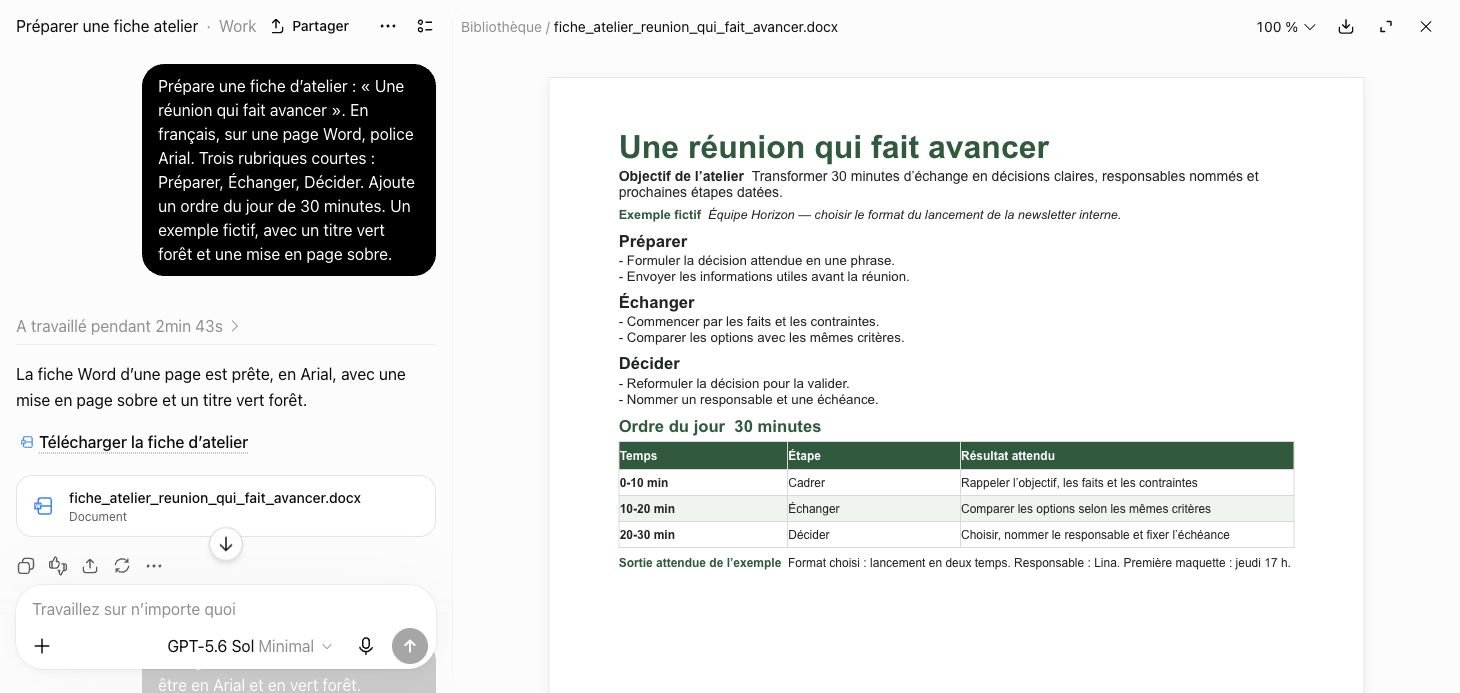Image resolution: width=1460 pixels, height=693 pixels.
Task: Open the GPT-5.6 Sol Minimal model selector
Action: pyautogui.click(x=249, y=646)
